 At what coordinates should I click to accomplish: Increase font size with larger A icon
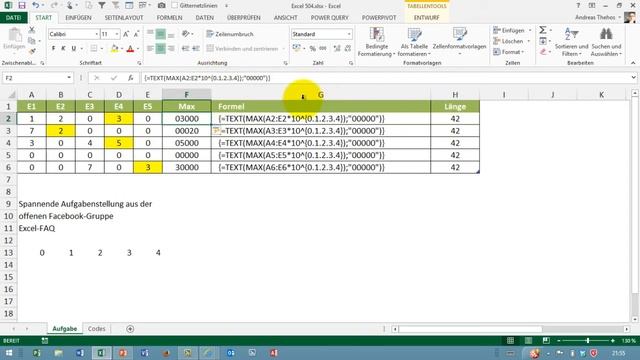tap(126, 34)
